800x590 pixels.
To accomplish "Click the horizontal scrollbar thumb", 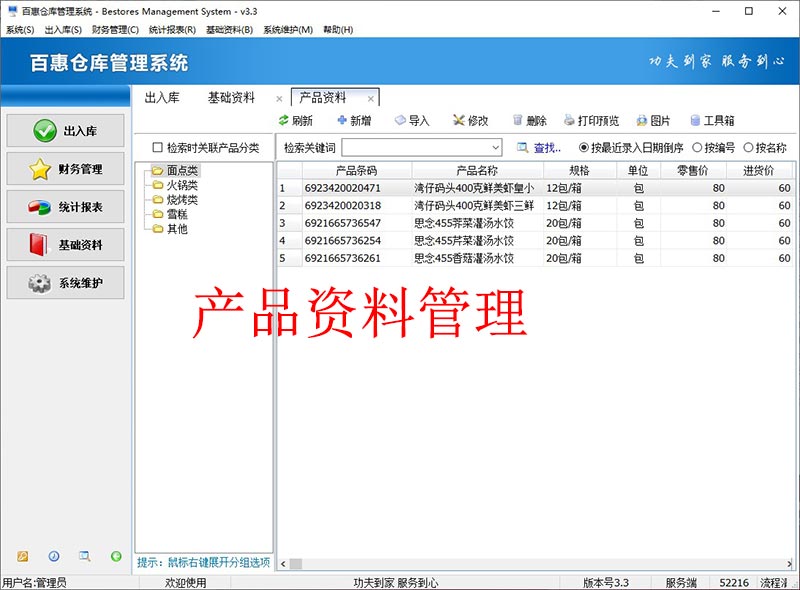I will coord(296,564).
